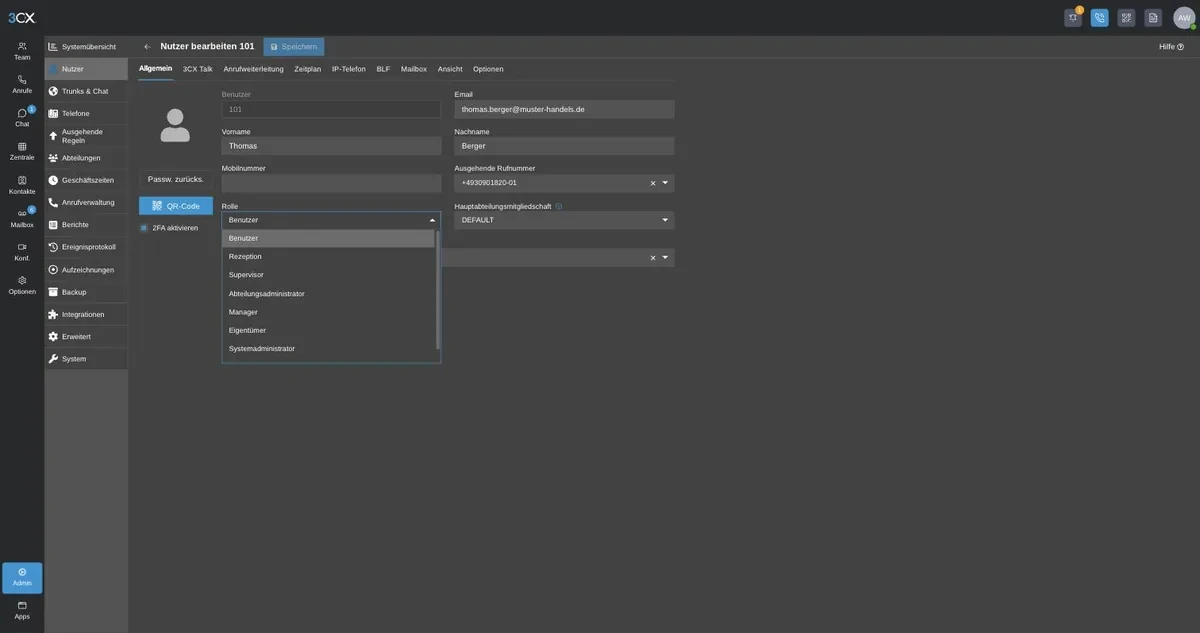The image size is (1200, 633).
Task: Open the AW user avatar menu
Action: (x=1184, y=18)
